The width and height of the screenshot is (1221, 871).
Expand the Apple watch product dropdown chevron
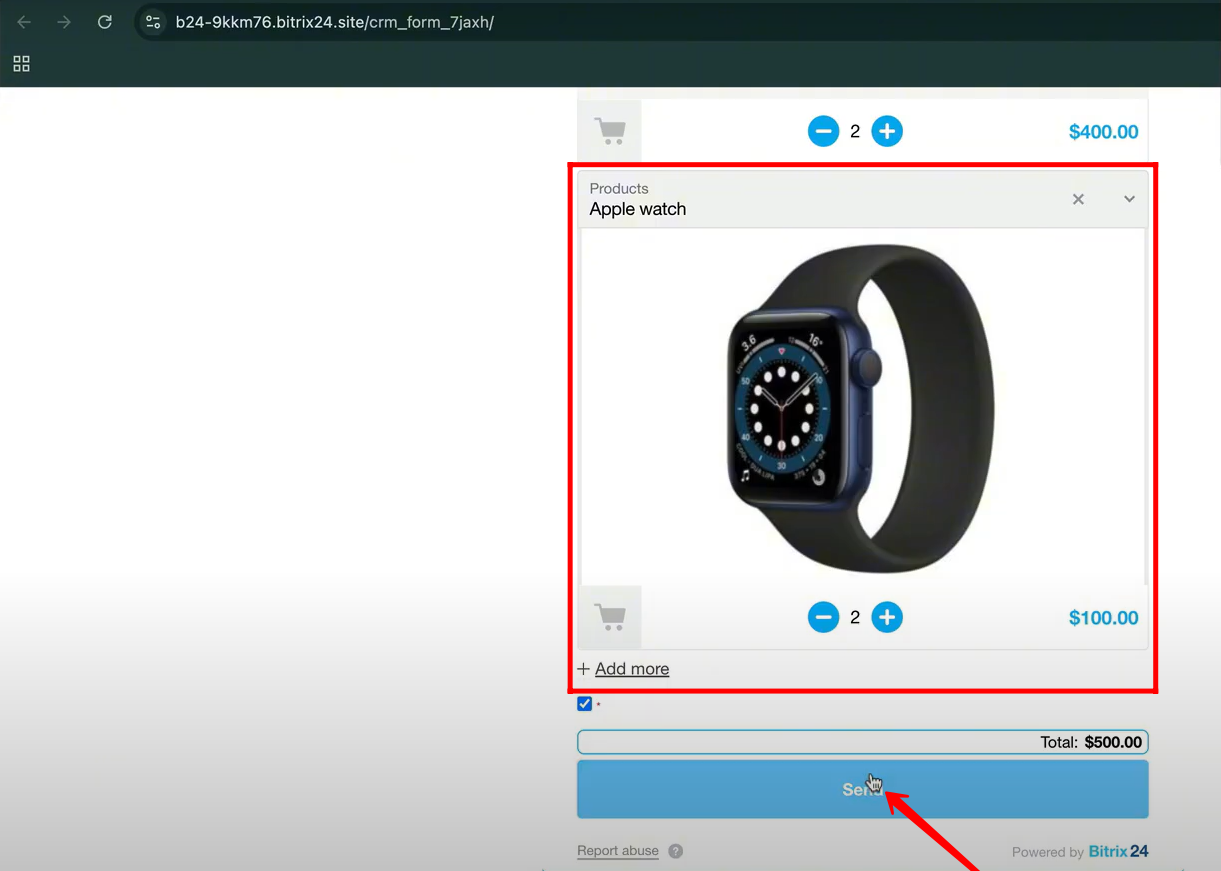click(x=1129, y=199)
